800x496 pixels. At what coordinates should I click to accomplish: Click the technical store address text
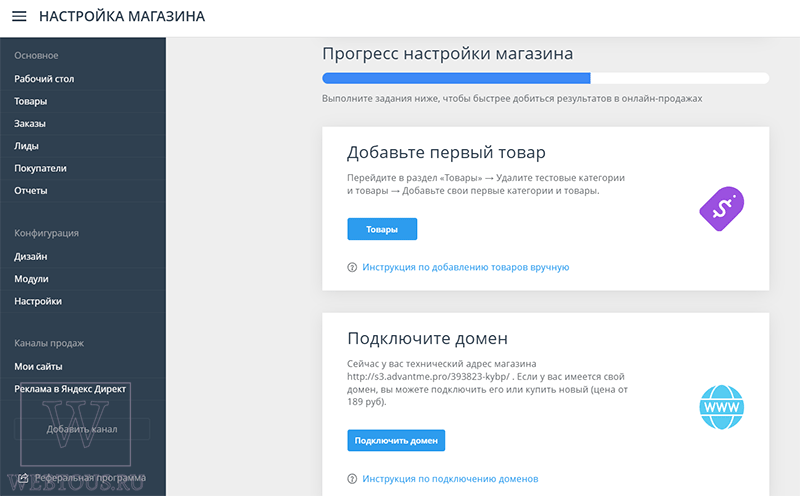[x=428, y=377]
